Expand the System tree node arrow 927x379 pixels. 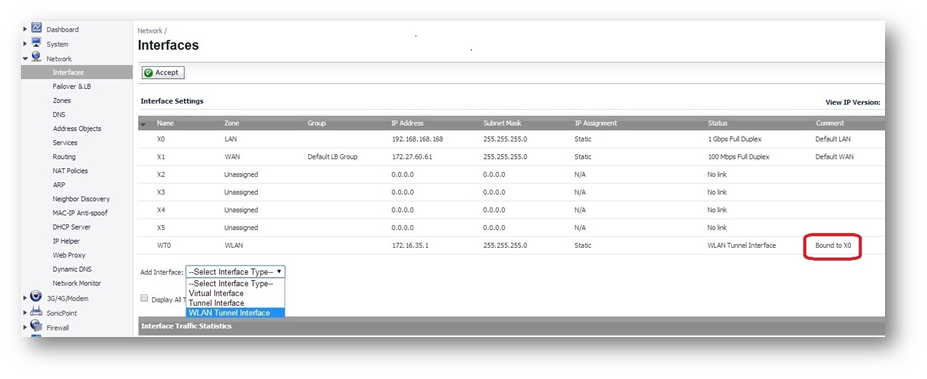(25, 44)
